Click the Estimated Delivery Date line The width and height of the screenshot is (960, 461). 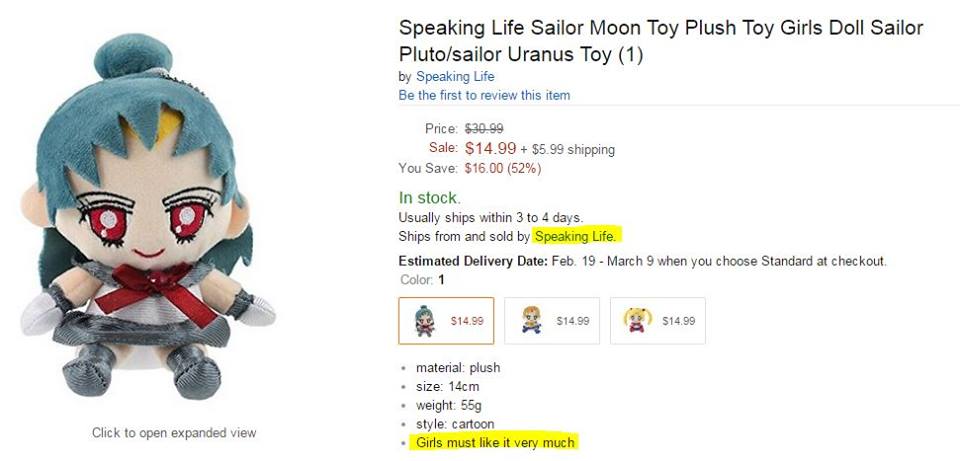(642, 261)
